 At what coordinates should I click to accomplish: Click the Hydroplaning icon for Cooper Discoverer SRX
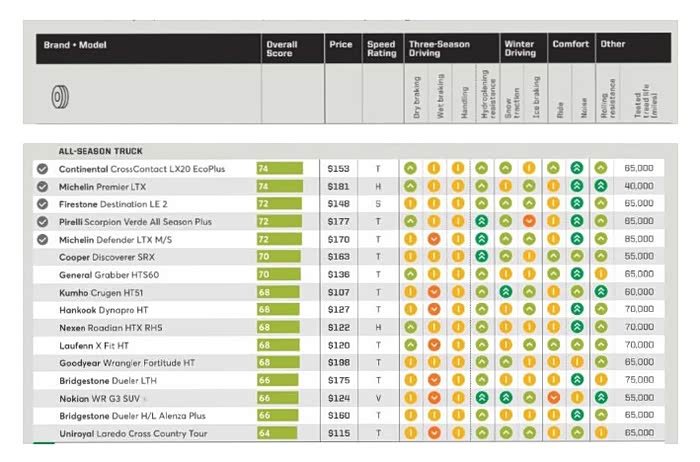[481, 256]
